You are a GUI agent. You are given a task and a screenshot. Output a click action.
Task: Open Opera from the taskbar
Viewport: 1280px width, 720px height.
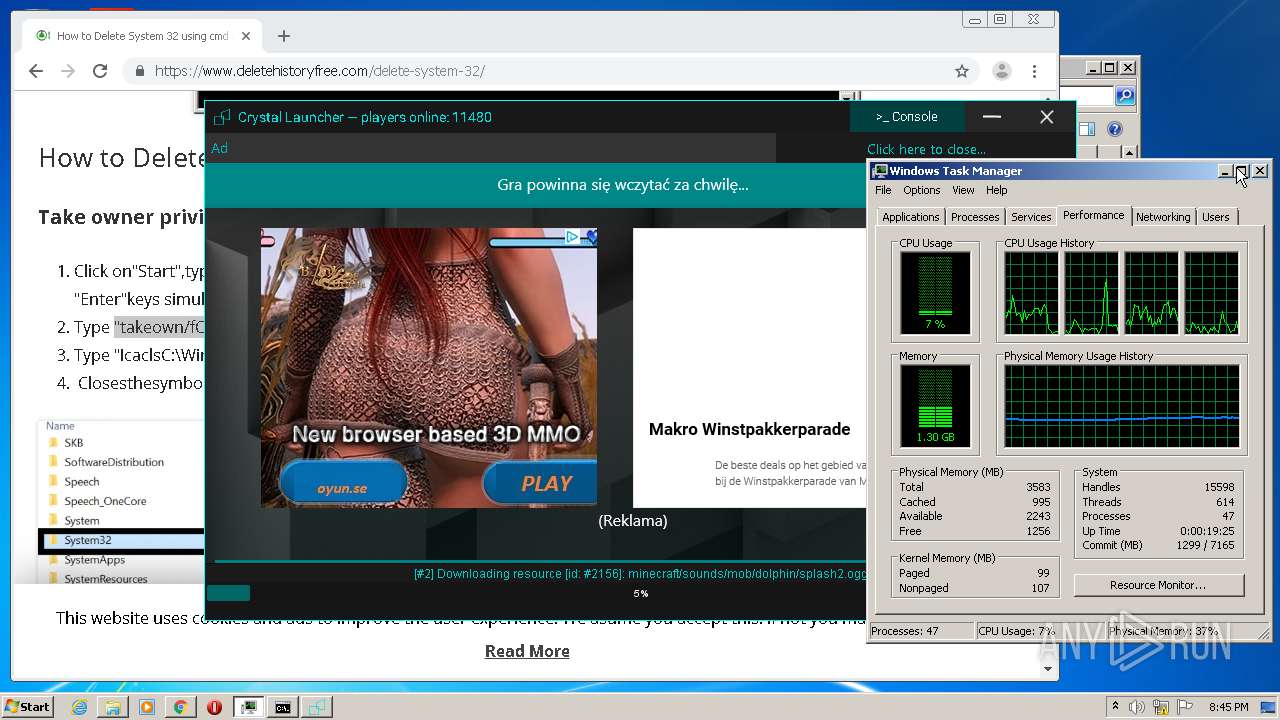coord(214,707)
